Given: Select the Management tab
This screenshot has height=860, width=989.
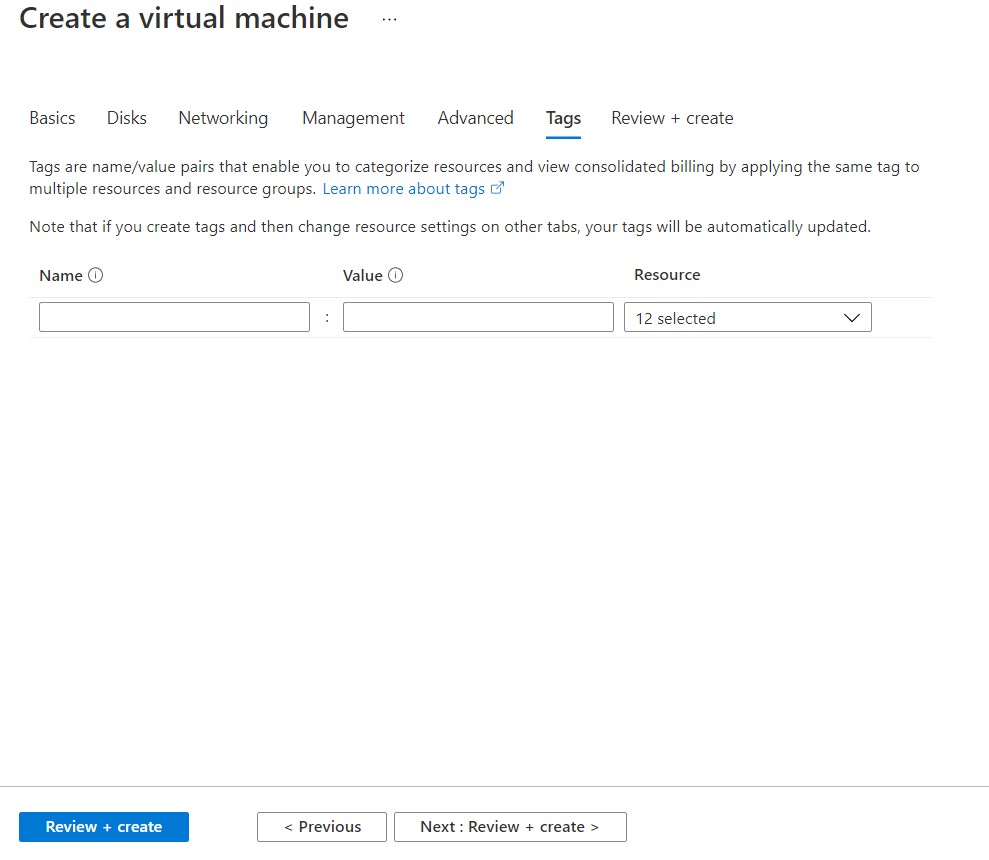Looking at the screenshot, I should [x=353, y=118].
